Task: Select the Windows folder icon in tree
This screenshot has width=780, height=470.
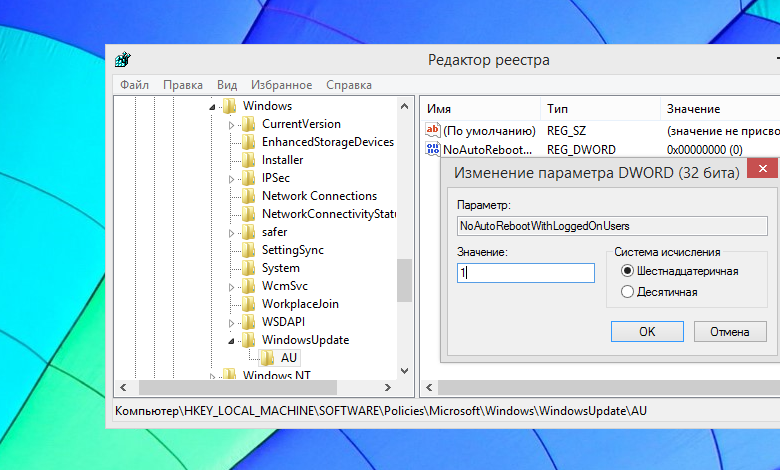Action: tap(229, 105)
